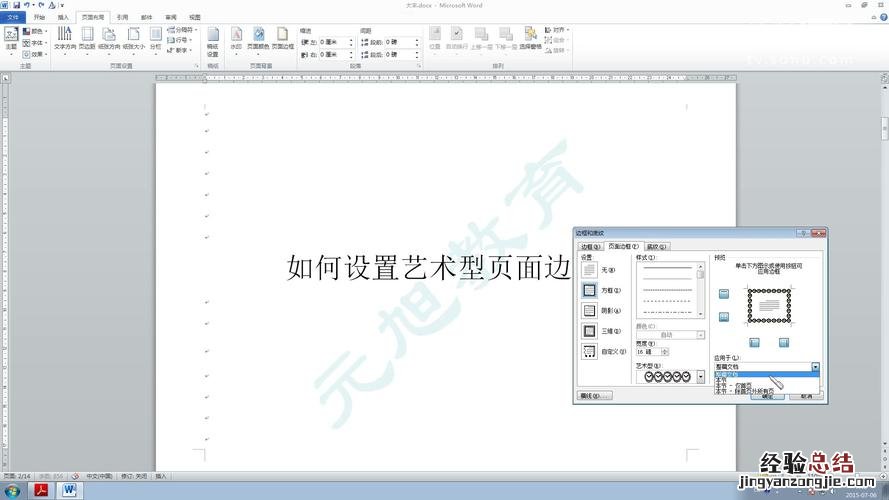Switch to Home (开始) tab

(39, 18)
